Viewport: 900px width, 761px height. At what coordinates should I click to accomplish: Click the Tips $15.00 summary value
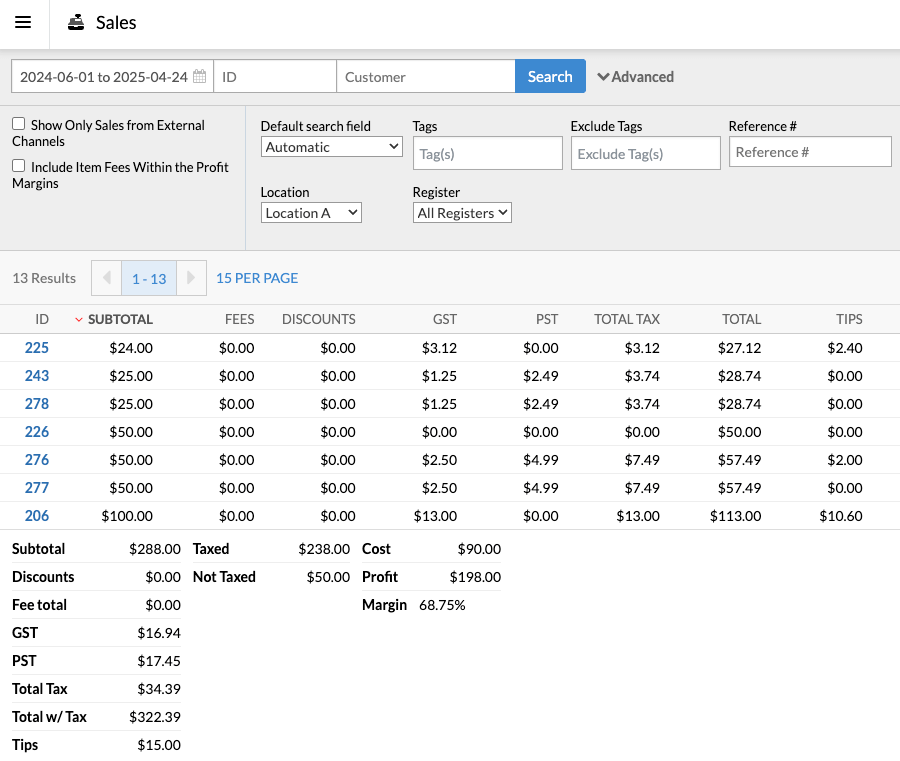[159, 745]
